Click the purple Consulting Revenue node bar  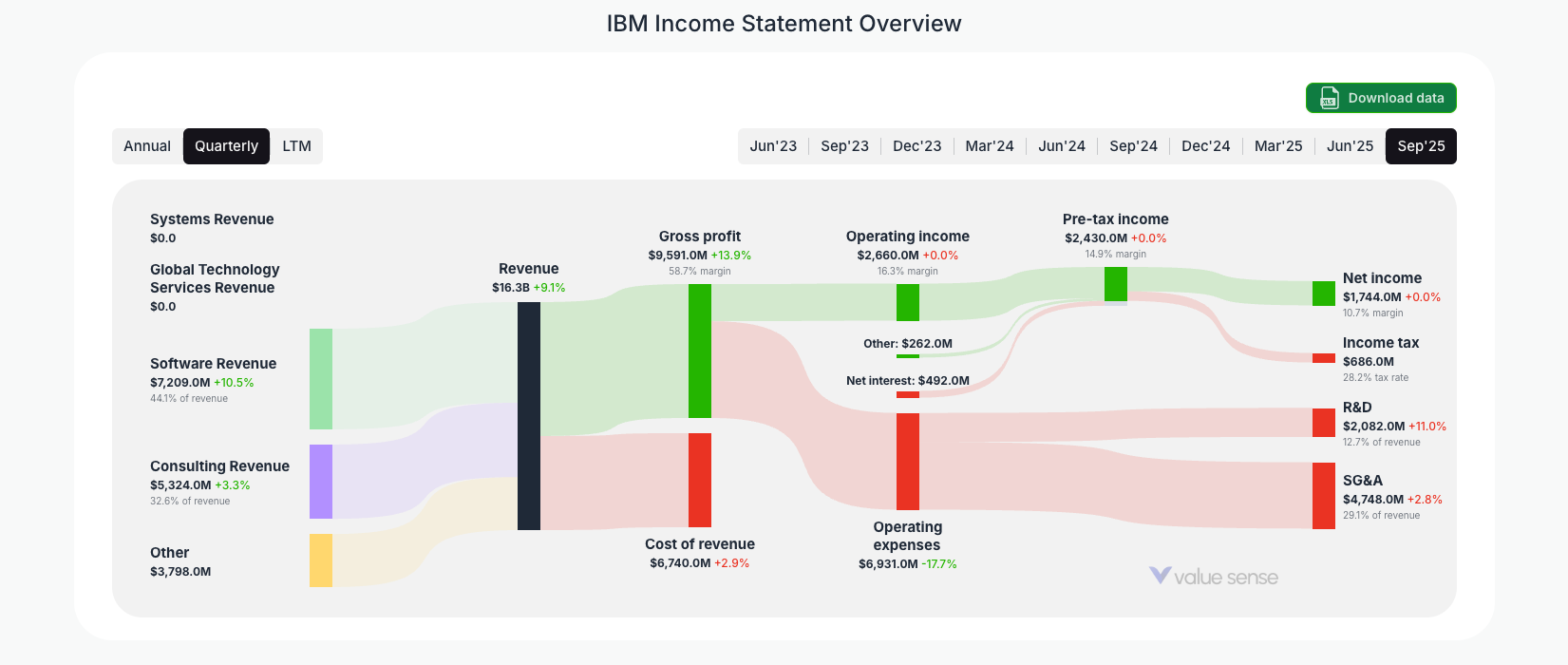click(319, 482)
